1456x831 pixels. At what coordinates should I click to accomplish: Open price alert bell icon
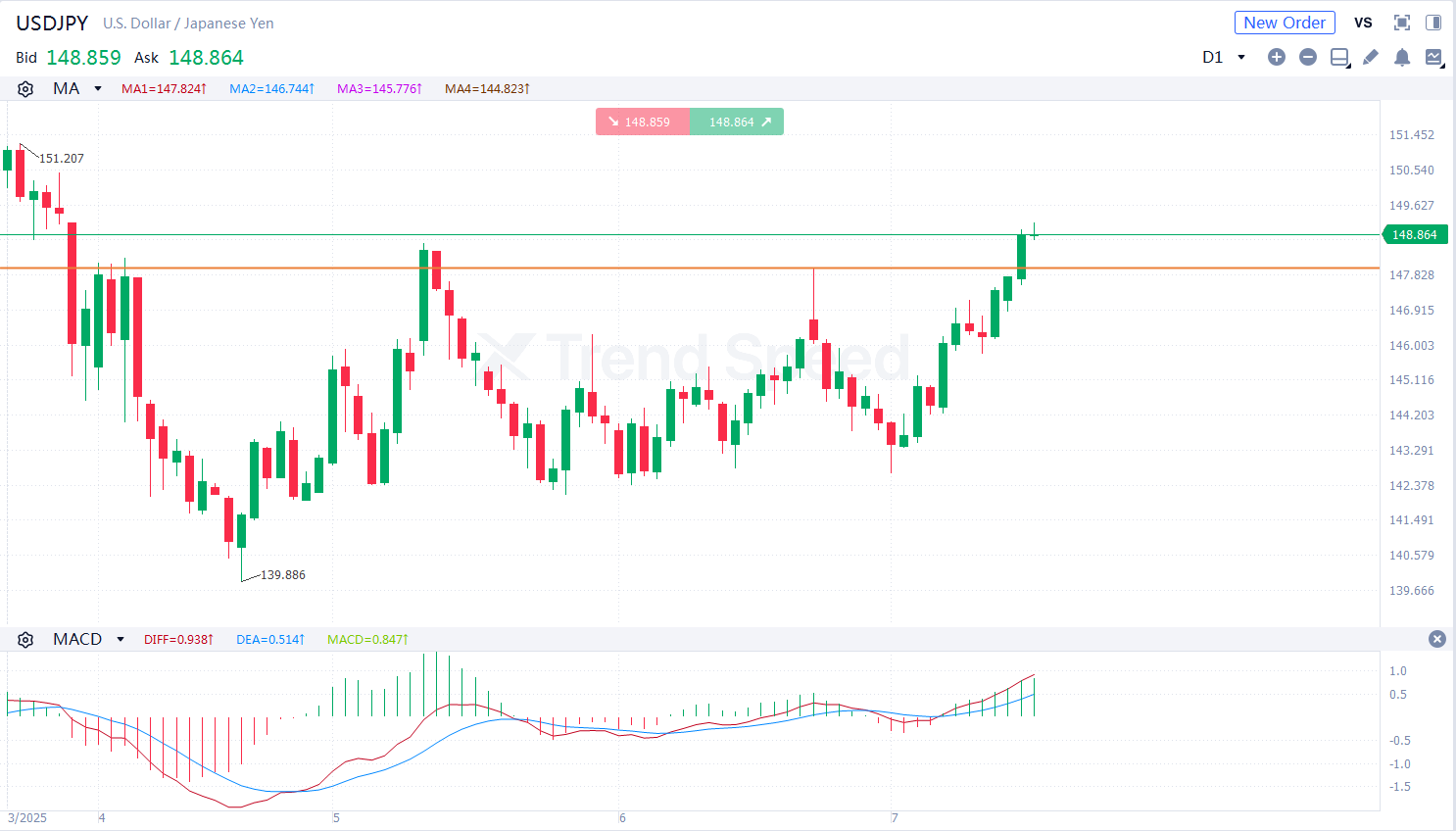click(1402, 57)
